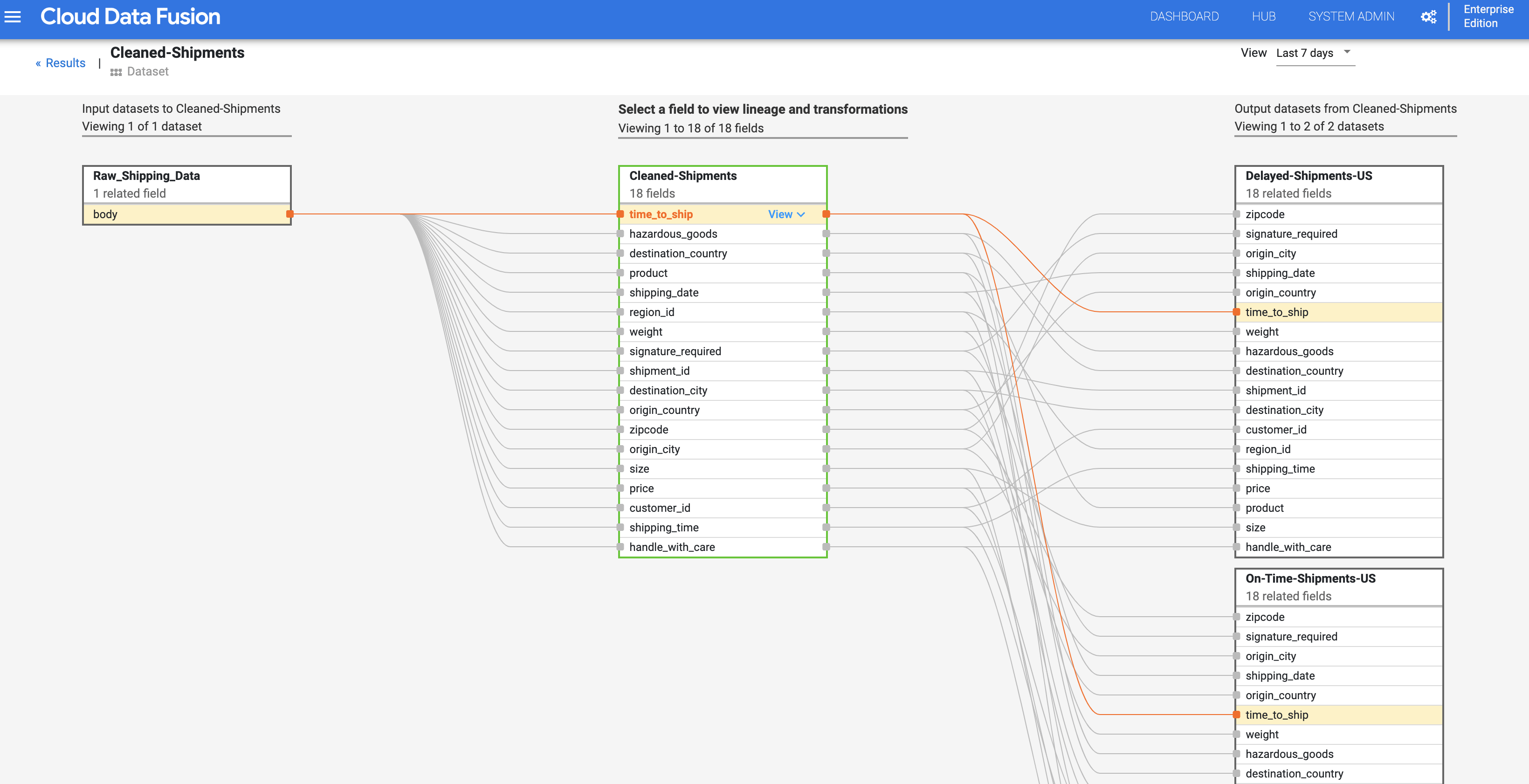The width and height of the screenshot is (1529, 784).
Task: Click the Raw_Shipping_Data dataset title
Action: (146, 176)
